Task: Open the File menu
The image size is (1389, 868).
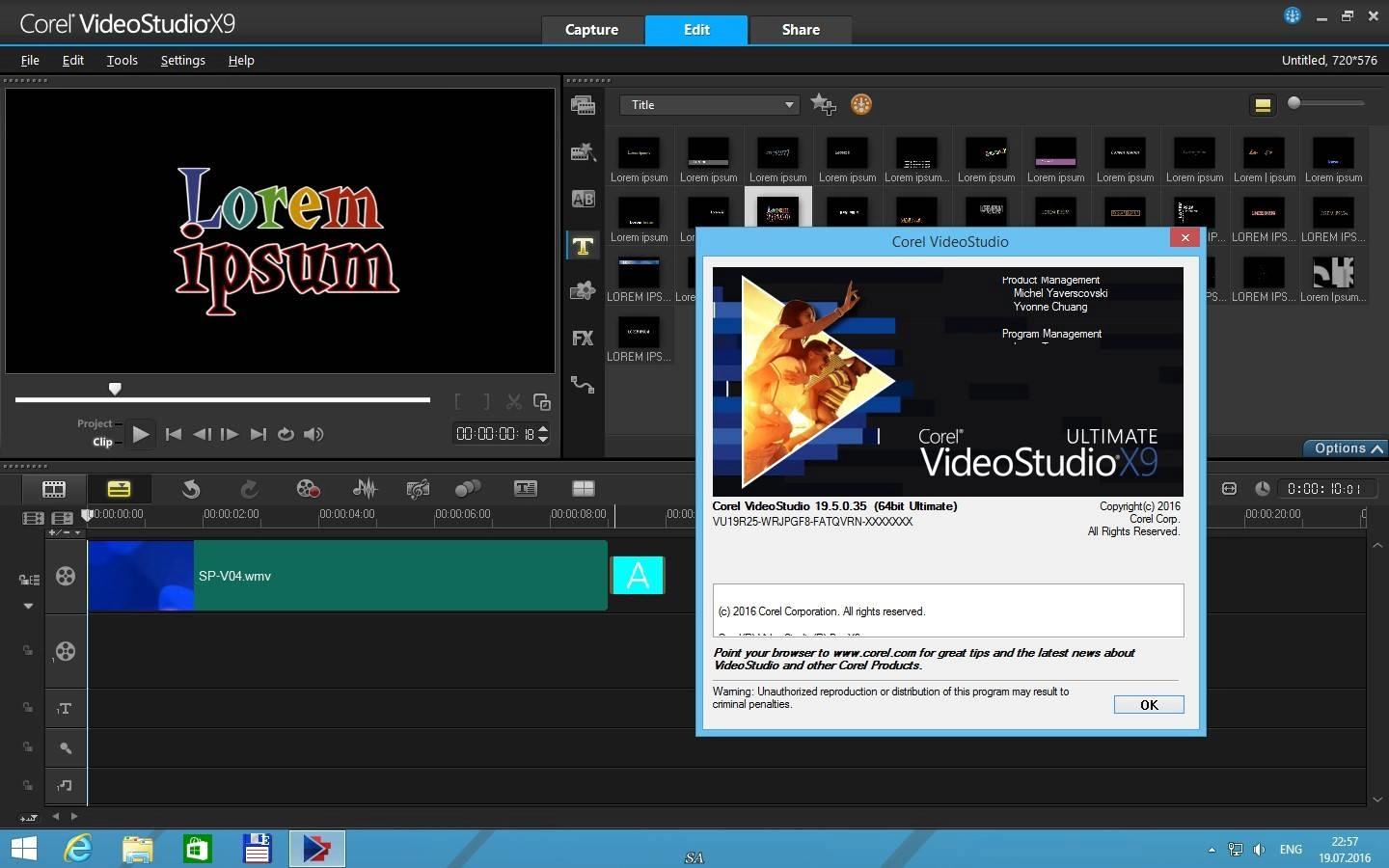Action: tap(30, 60)
